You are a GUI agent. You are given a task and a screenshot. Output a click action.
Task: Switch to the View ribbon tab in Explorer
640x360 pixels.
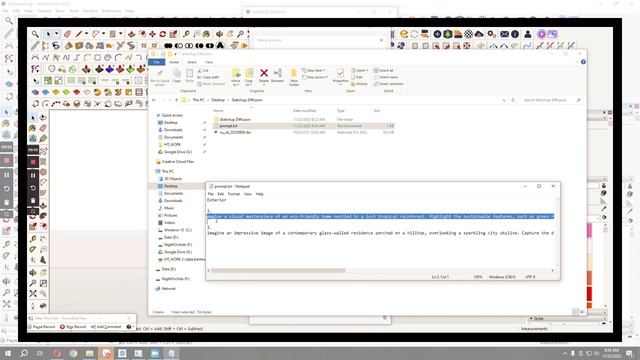click(209, 62)
